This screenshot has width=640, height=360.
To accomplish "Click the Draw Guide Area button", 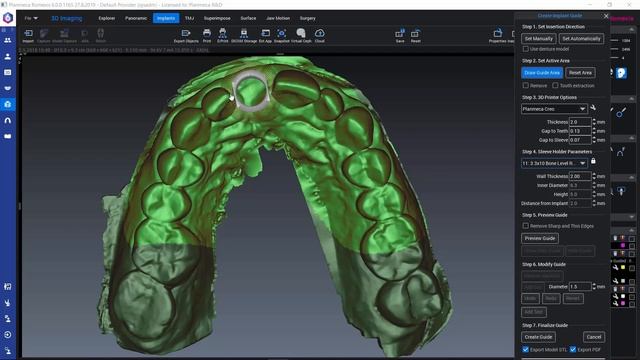I will [x=542, y=73].
